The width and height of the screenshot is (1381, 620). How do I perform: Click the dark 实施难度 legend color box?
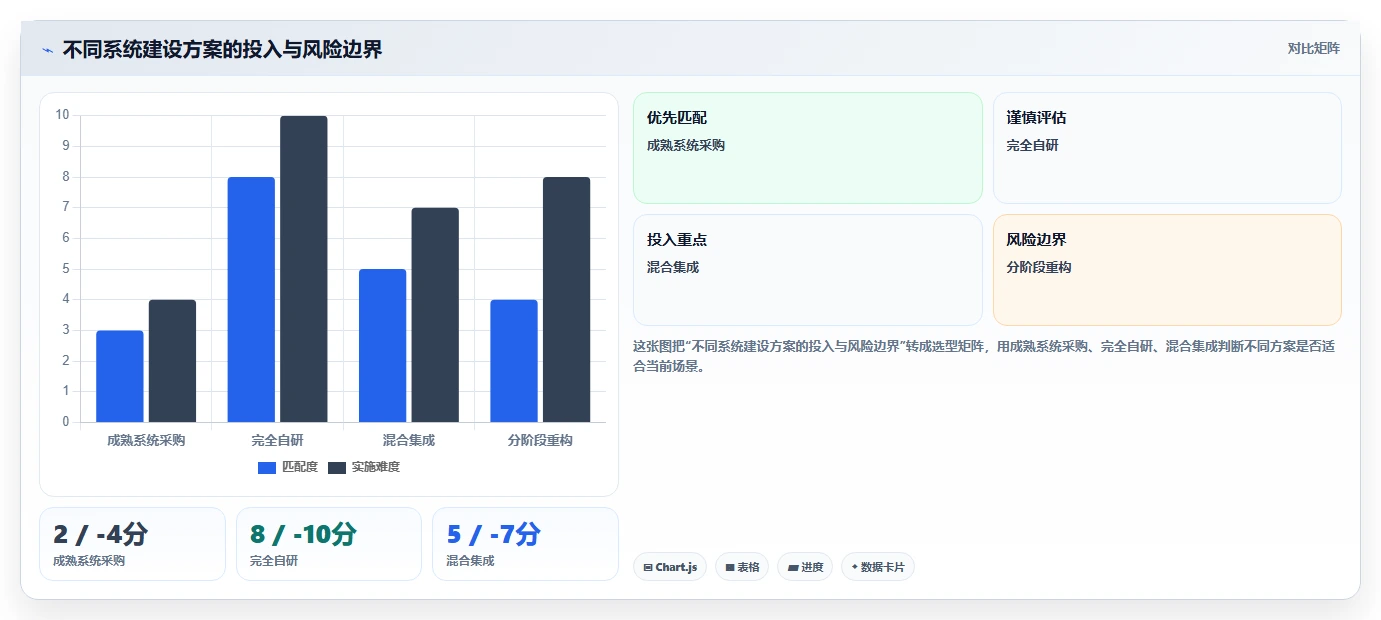pos(337,468)
